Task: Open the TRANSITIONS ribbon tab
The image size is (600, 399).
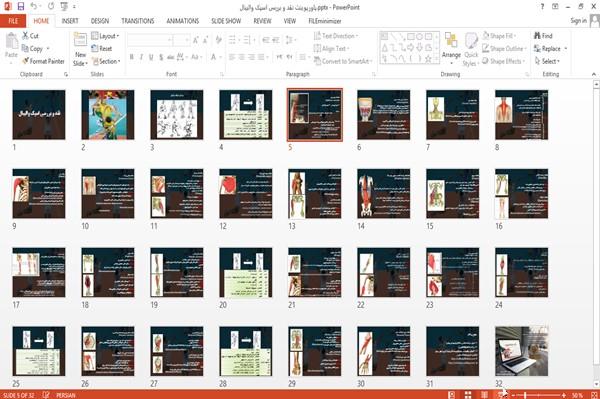Action: click(138, 21)
